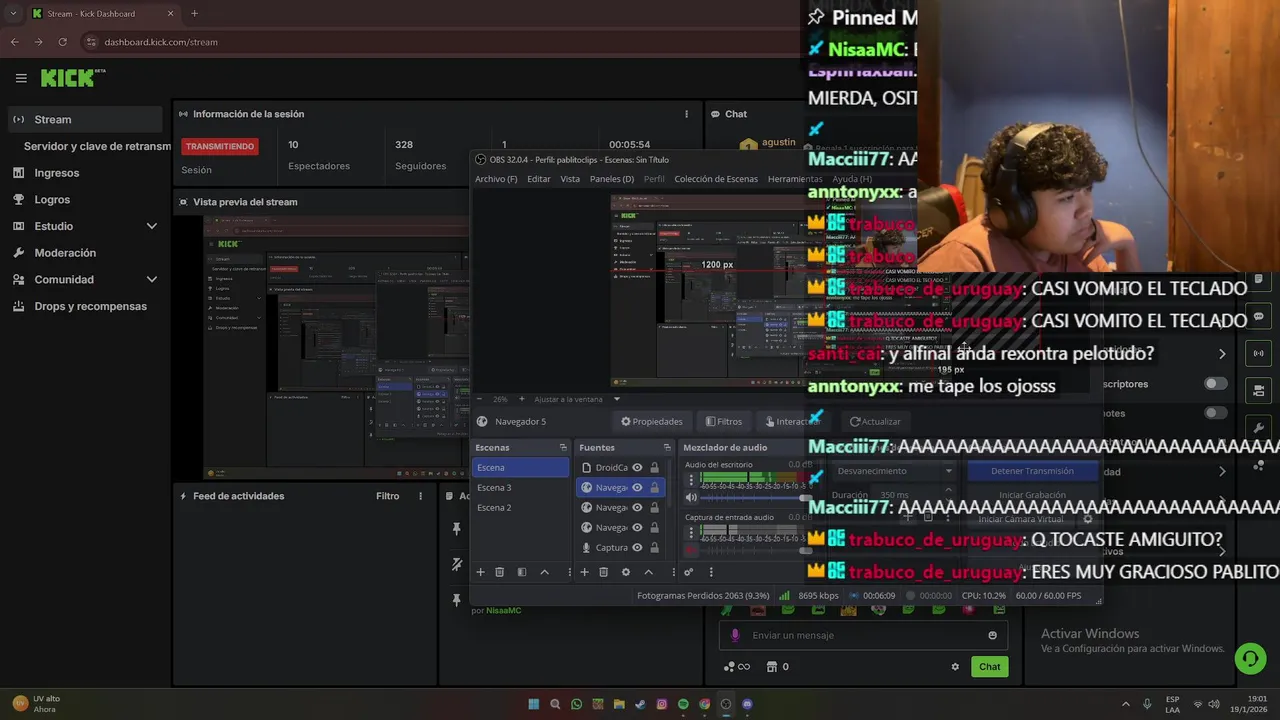The height and width of the screenshot is (720, 1280).
Task: Send message with the green Chat button
Action: 989,667
